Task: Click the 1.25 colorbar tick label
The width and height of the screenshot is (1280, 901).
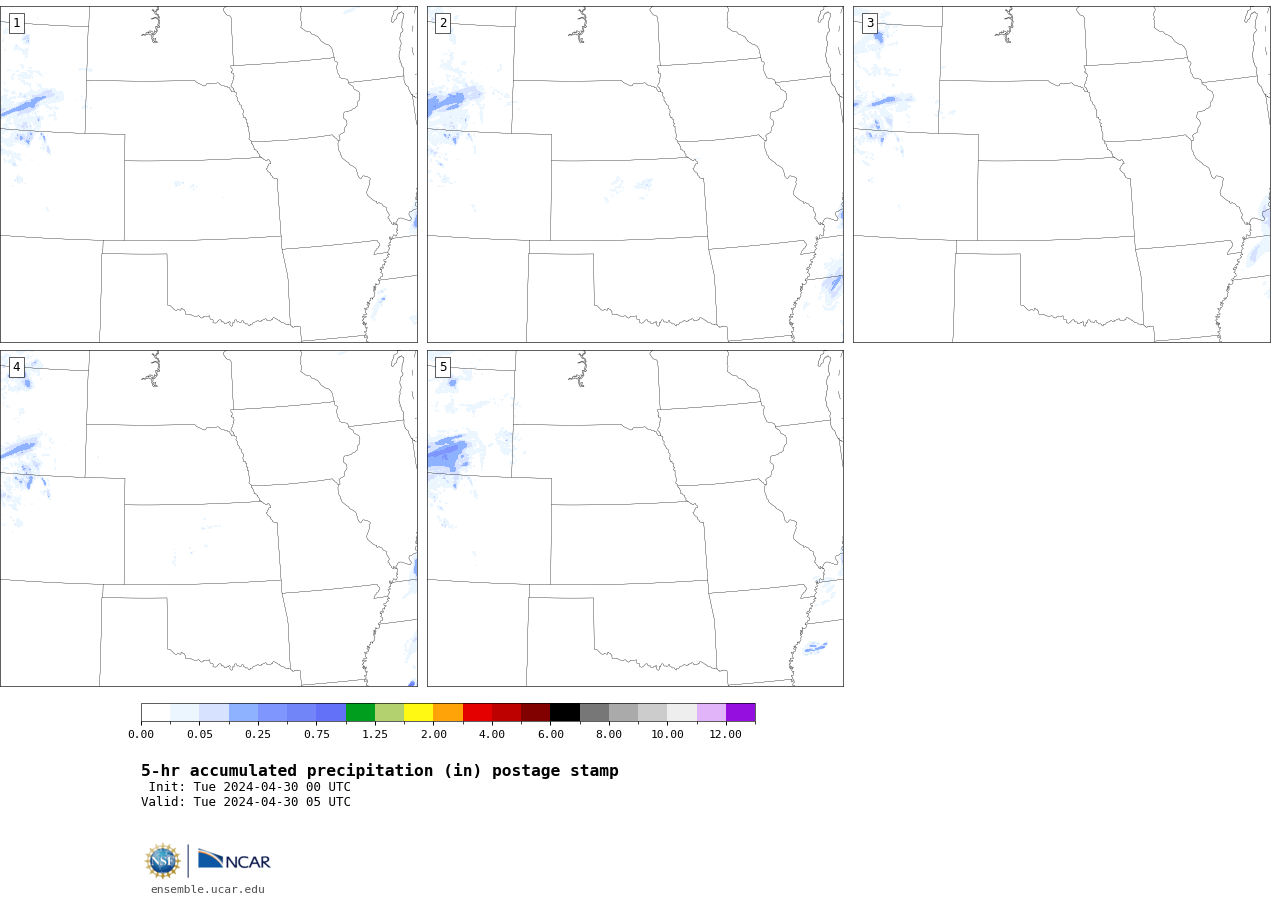Action: (375, 735)
